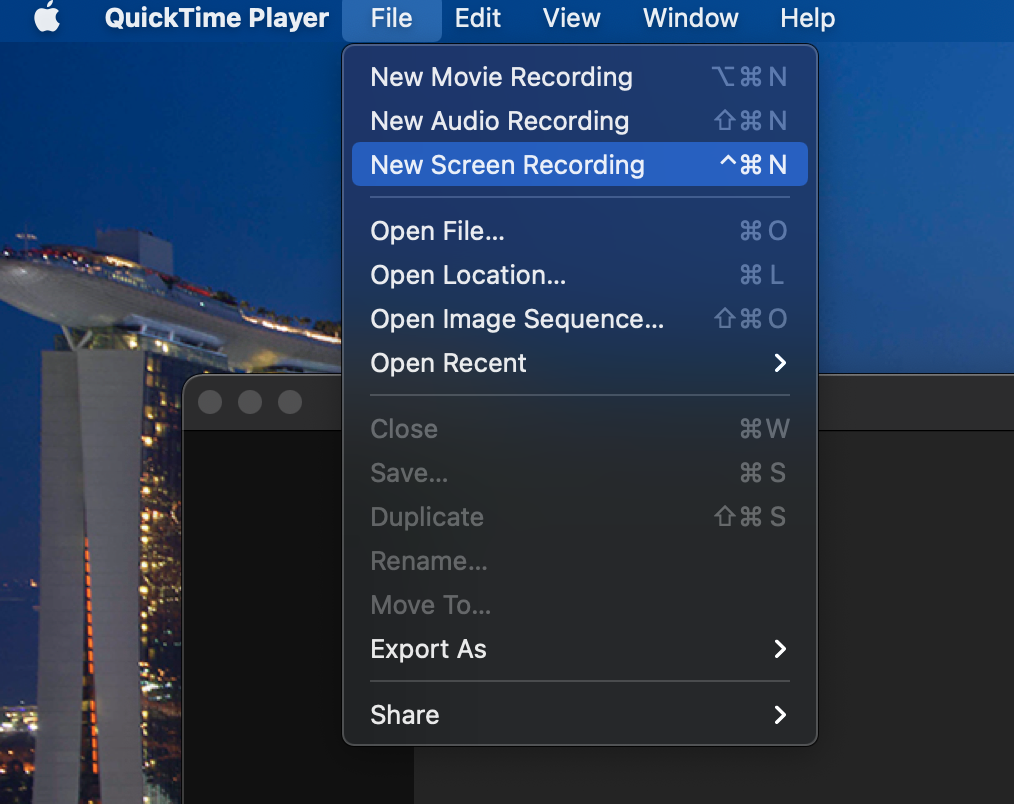Open the Edit menu
This screenshot has width=1014, height=804.
(477, 18)
